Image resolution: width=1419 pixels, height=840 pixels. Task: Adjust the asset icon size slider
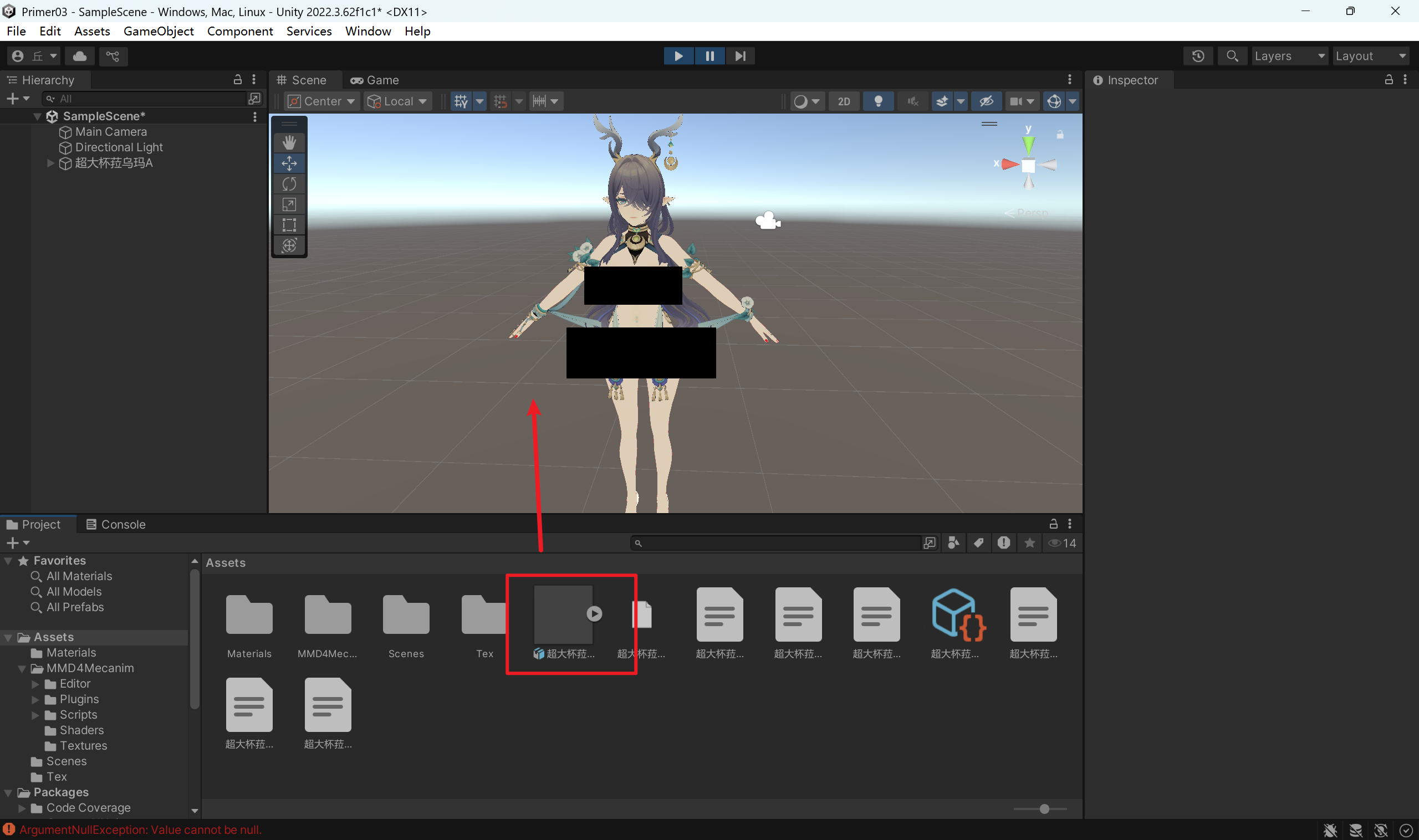click(1044, 809)
